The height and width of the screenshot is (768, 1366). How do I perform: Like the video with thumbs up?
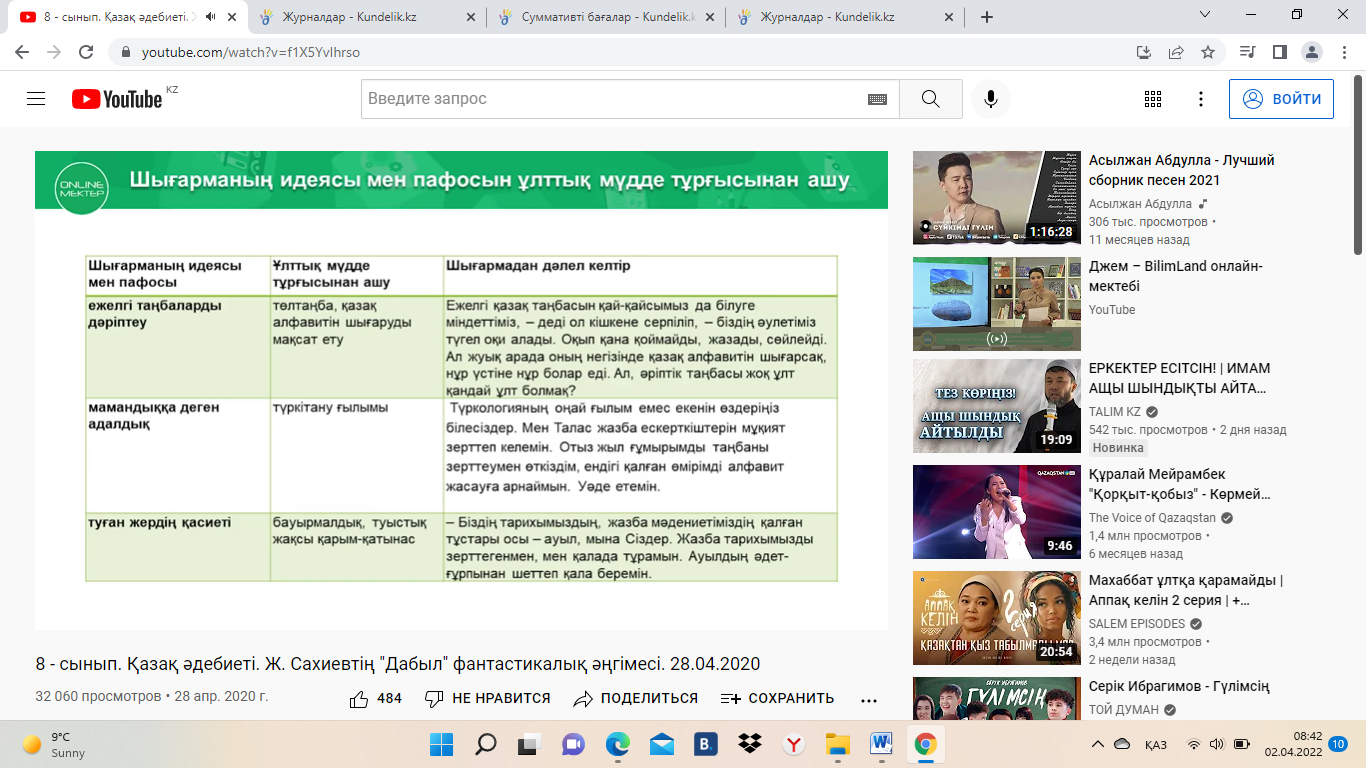pos(359,699)
